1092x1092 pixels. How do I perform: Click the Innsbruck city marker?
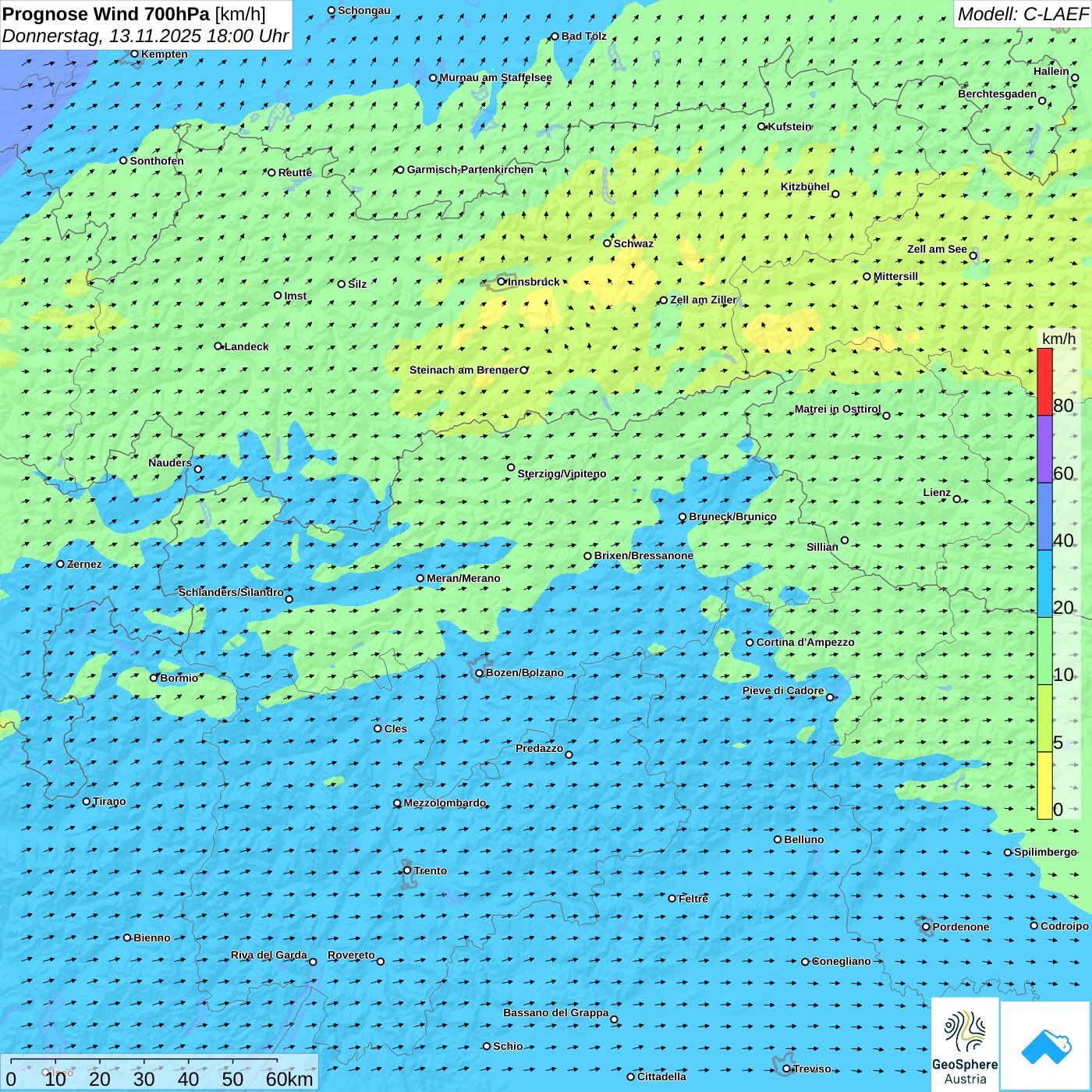coord(502,282)
